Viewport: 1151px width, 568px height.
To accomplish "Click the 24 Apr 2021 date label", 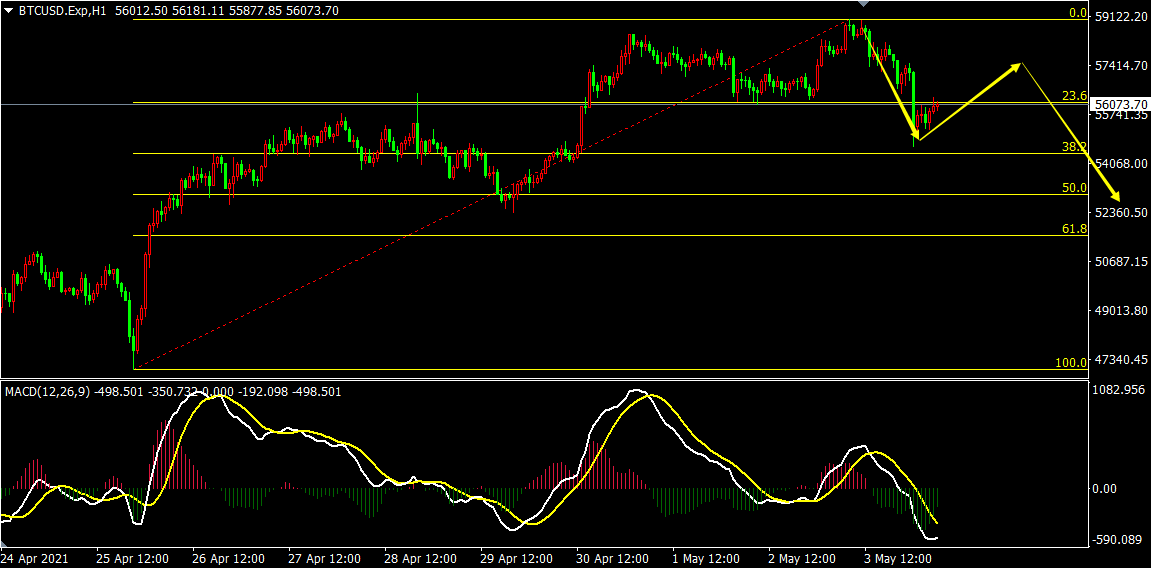I will click(x=35, y=558).
